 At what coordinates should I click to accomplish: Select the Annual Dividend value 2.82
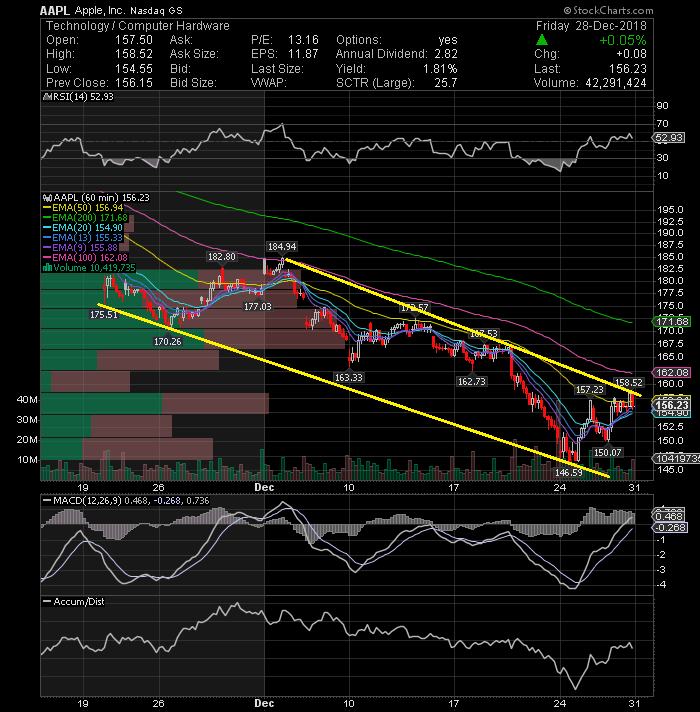[446, 54]
